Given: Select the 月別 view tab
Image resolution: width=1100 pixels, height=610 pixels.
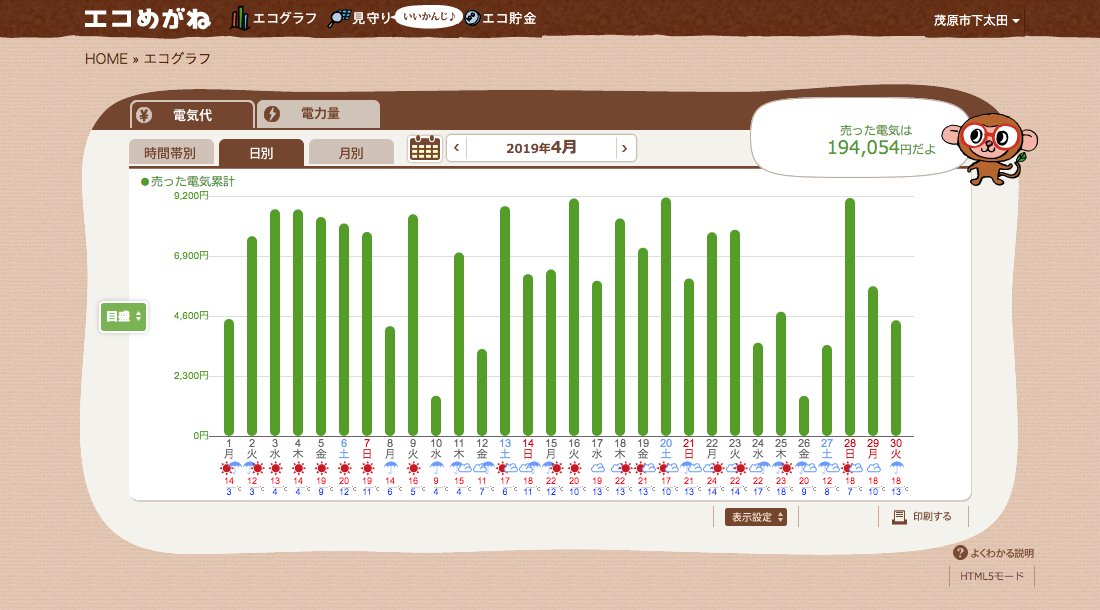Looking at the screenshot, I should (x=351, y=153).
